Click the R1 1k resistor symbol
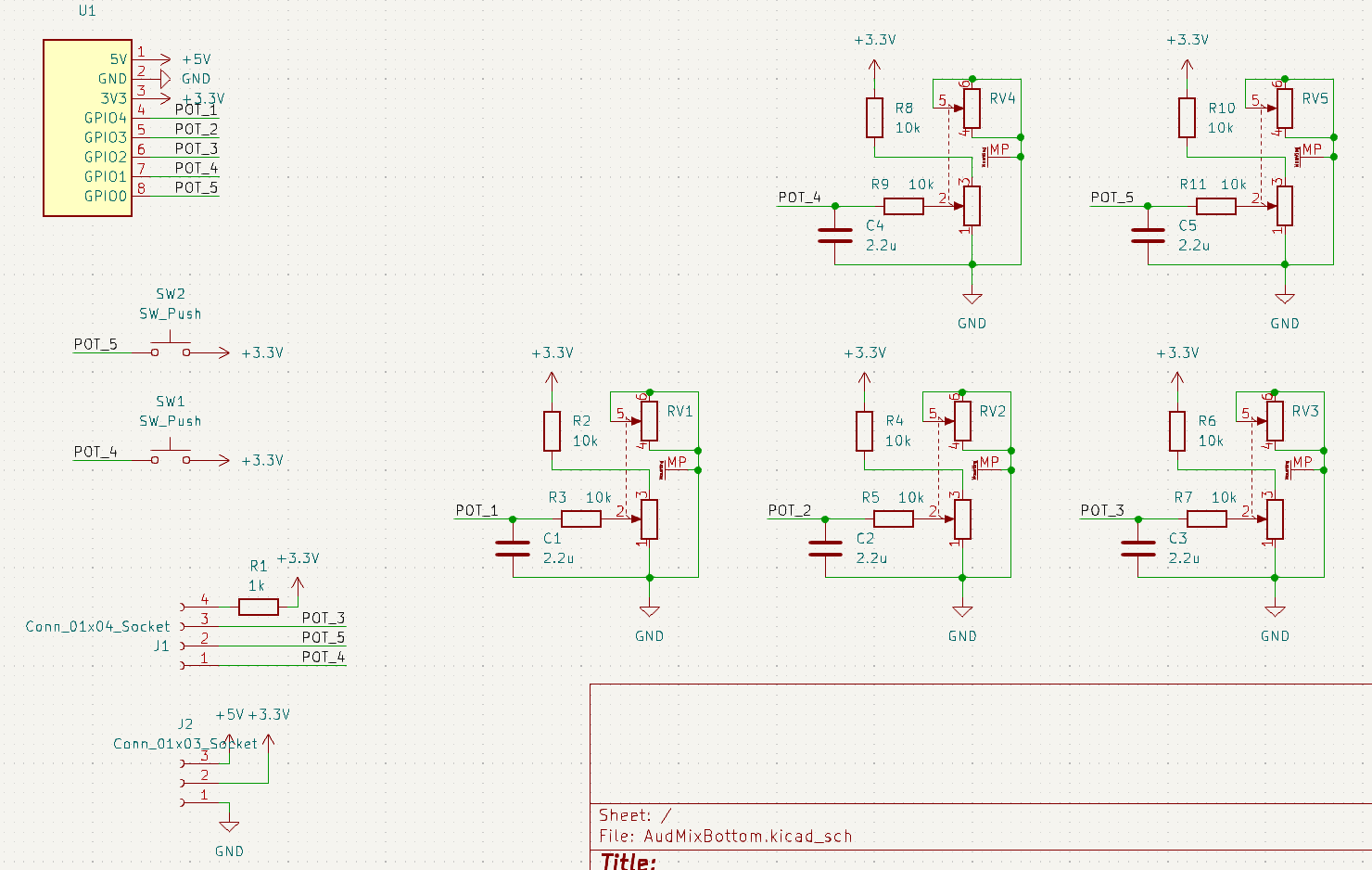This screenshot has height=870, width=1372. 259,607
